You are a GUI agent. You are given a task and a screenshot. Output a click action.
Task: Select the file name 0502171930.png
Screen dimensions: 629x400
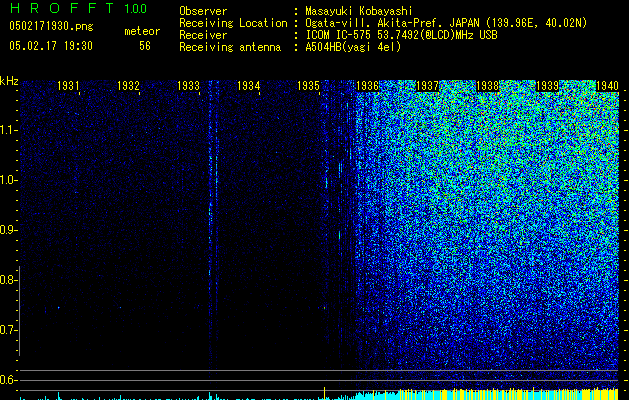[x=51, y=27]
